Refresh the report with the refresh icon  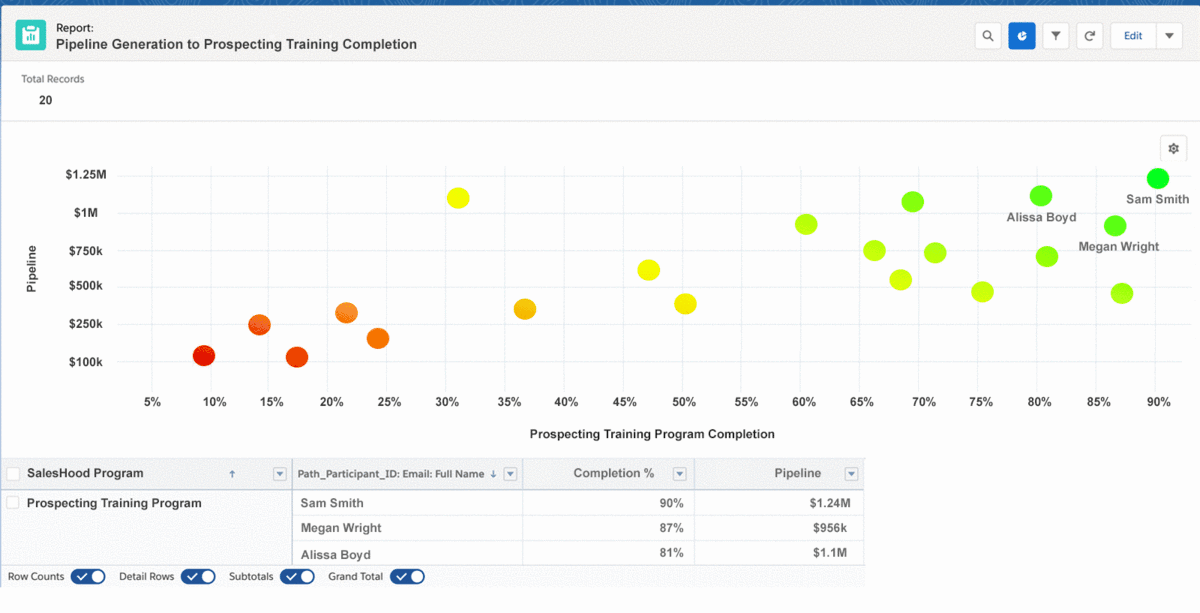pyautogui.click(x=1089, y=35)
